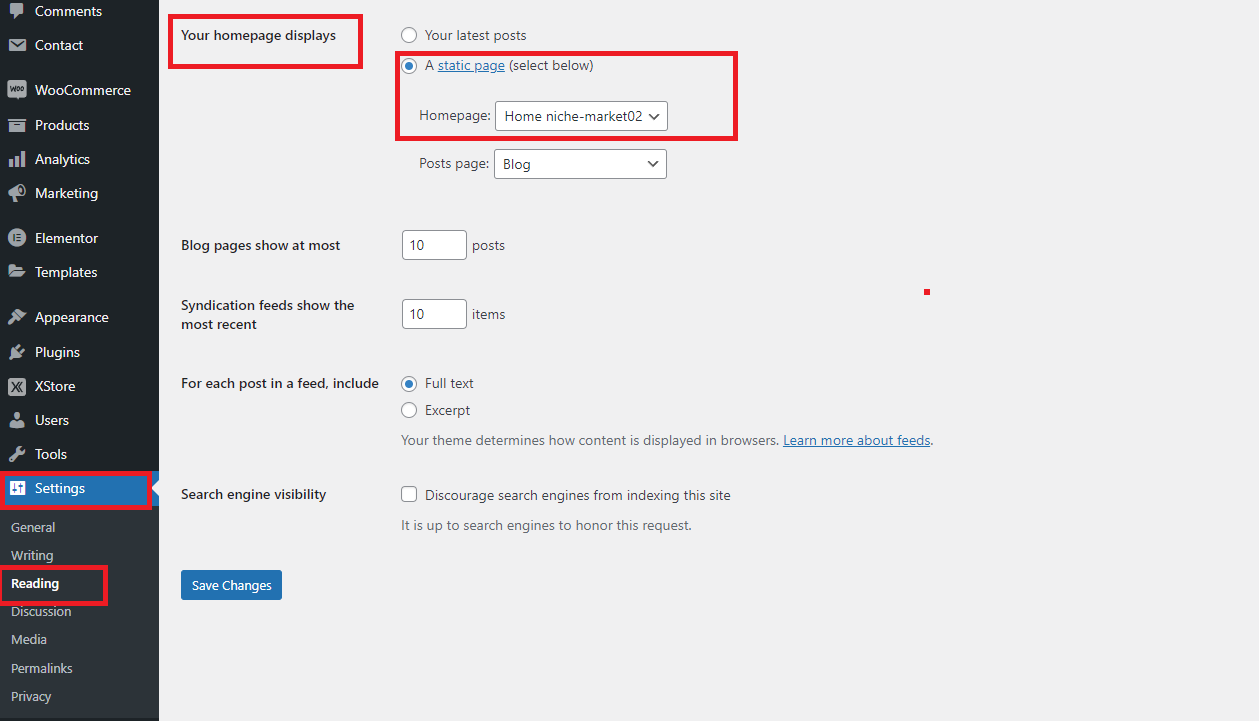The image size is (1259, 721).
Task: Follow the static page link
Action: 471,66
